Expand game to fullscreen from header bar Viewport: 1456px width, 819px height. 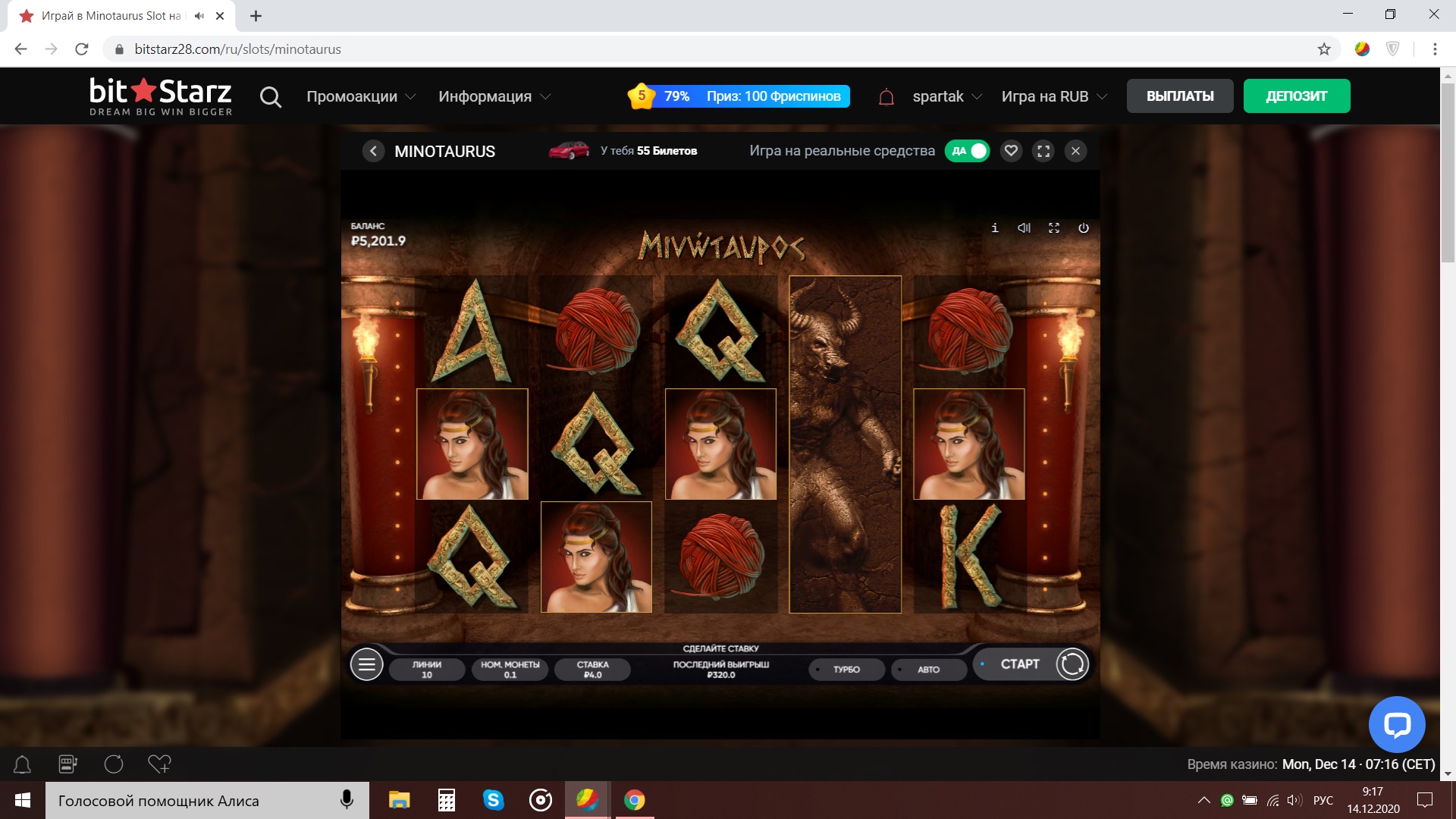coord(1043,151)
